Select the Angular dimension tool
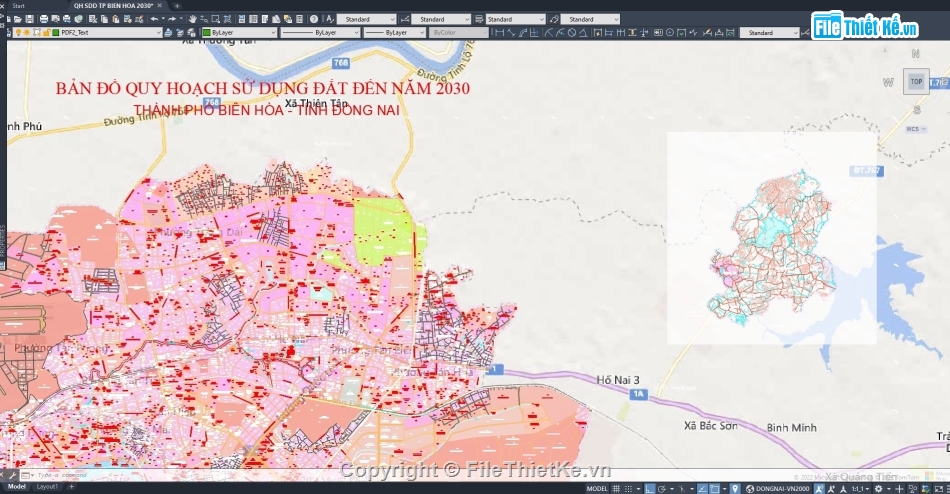 [x=583, y=33]
